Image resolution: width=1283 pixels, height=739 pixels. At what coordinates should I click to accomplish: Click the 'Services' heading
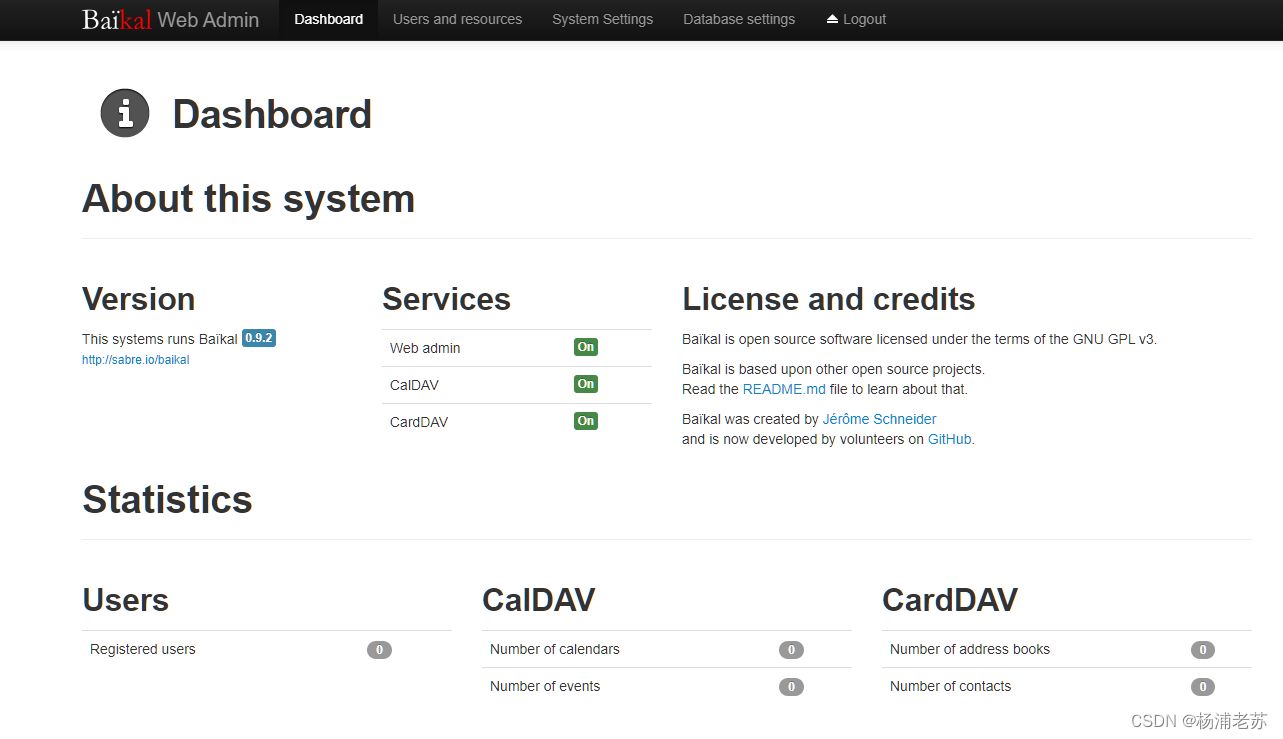click(446, 299)
